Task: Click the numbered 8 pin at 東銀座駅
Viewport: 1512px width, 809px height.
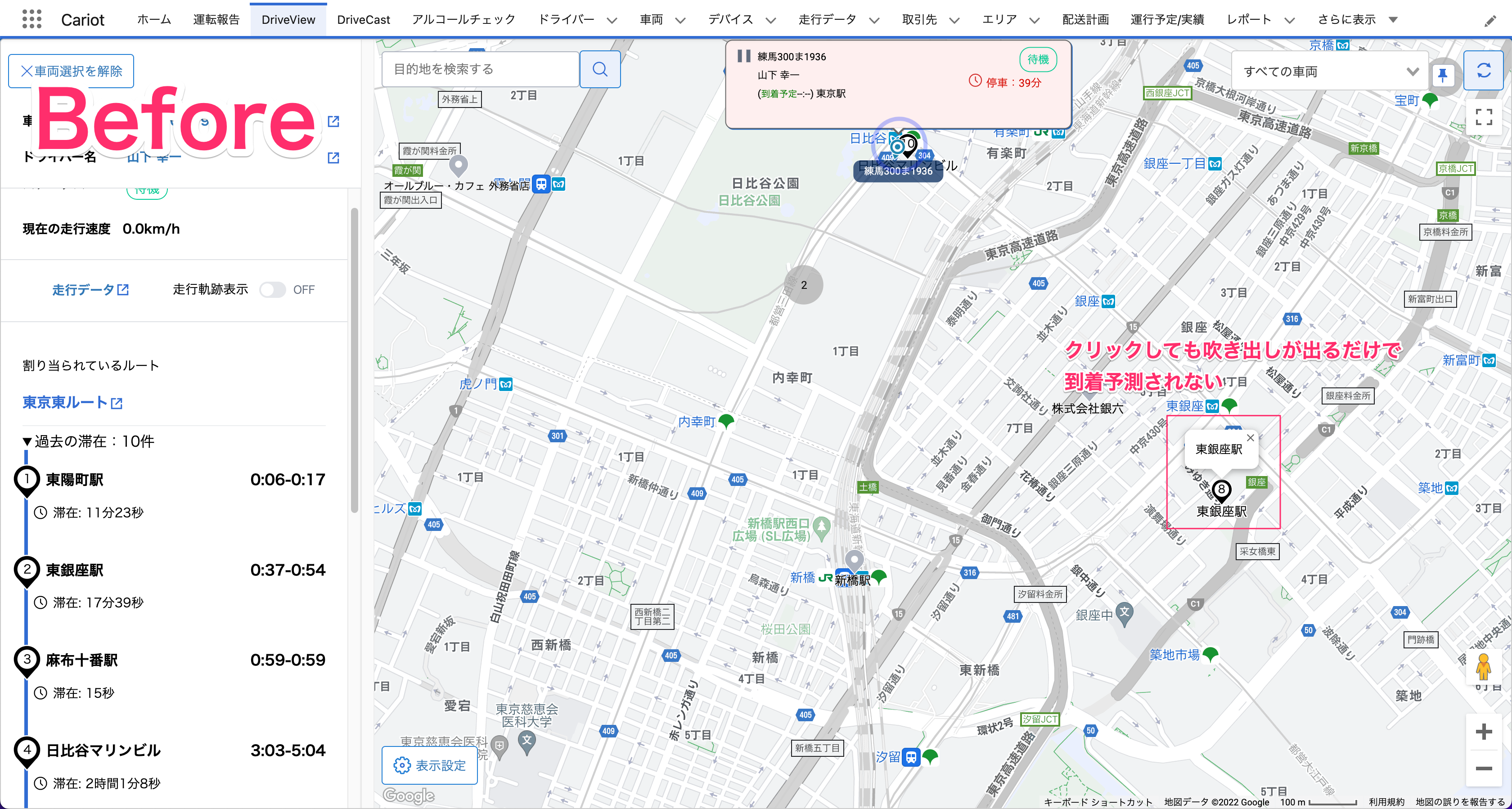Action: pos(1221,491)
